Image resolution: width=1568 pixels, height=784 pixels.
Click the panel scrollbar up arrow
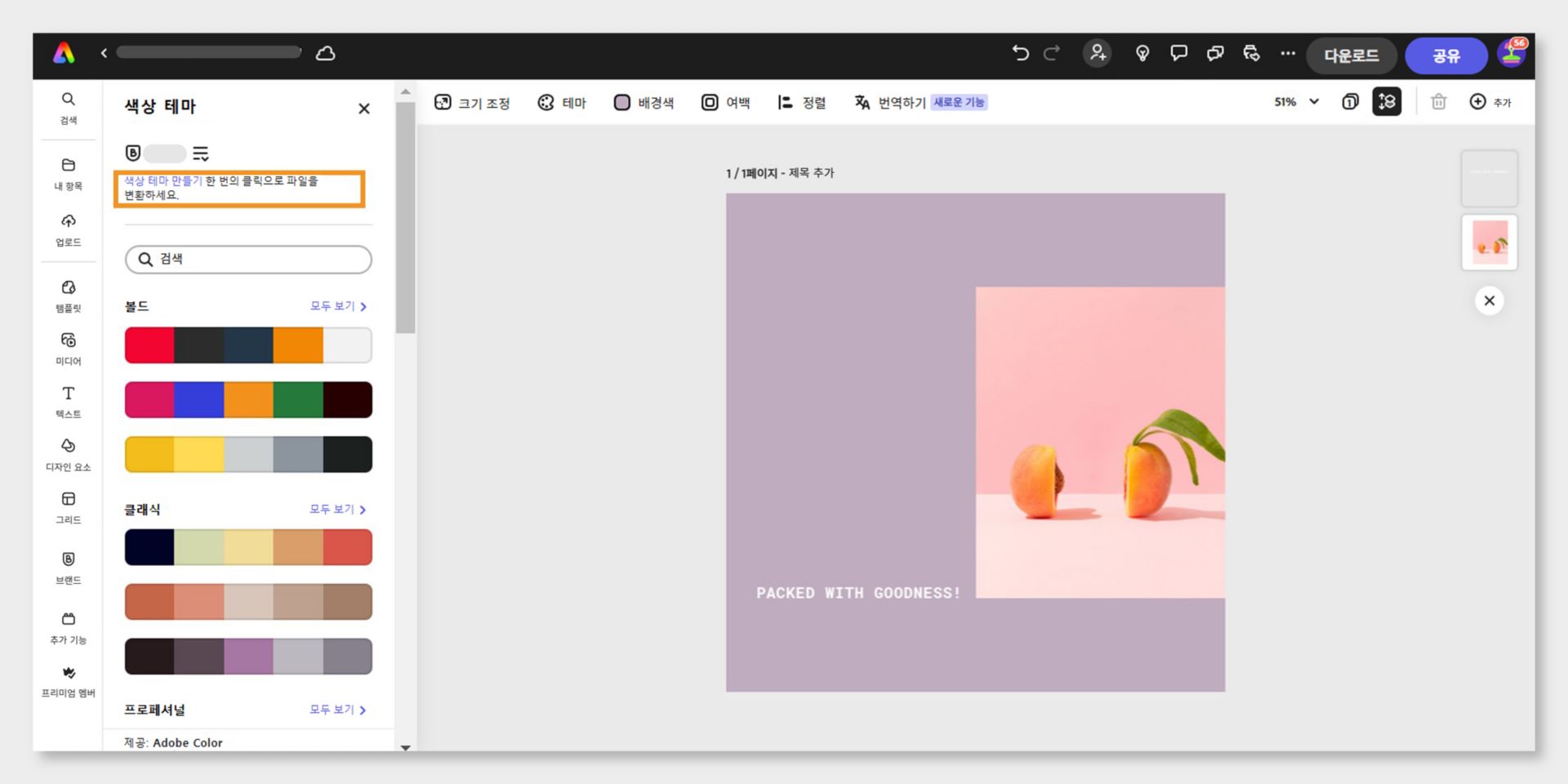405,91
